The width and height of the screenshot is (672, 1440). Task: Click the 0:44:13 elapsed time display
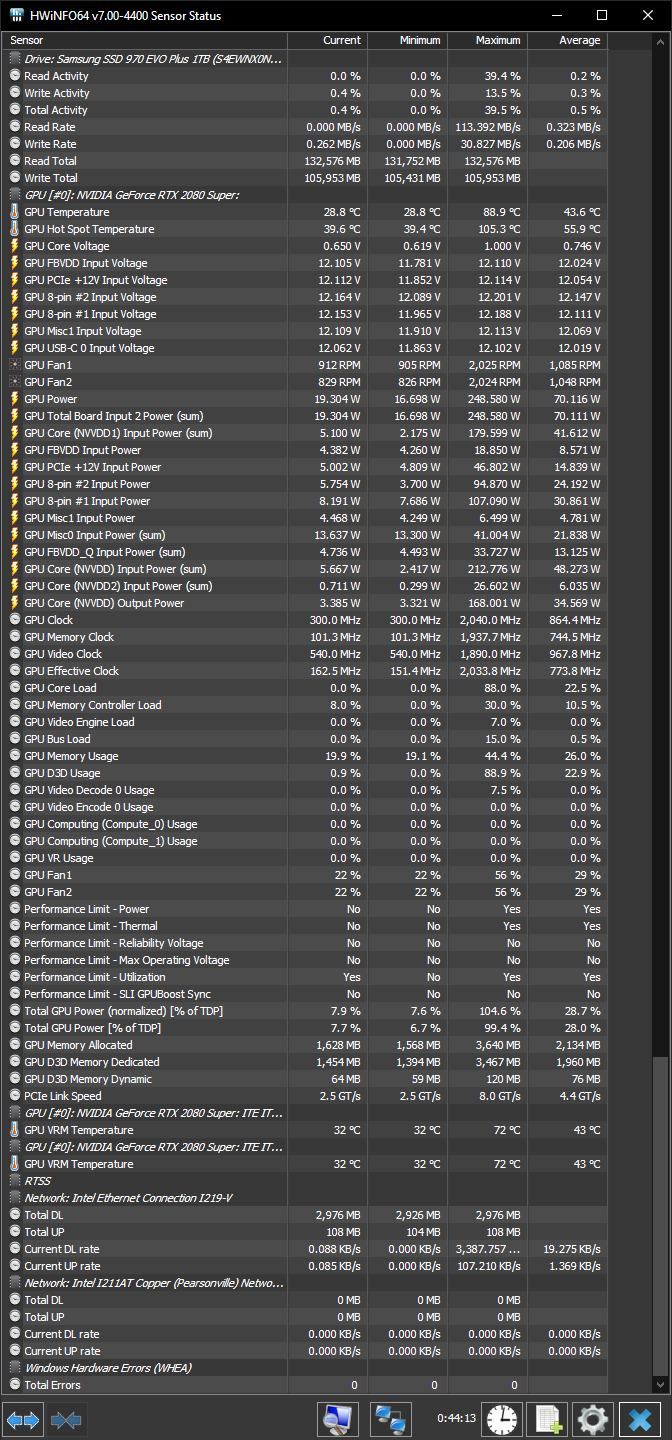click(x=457, y=1419)
